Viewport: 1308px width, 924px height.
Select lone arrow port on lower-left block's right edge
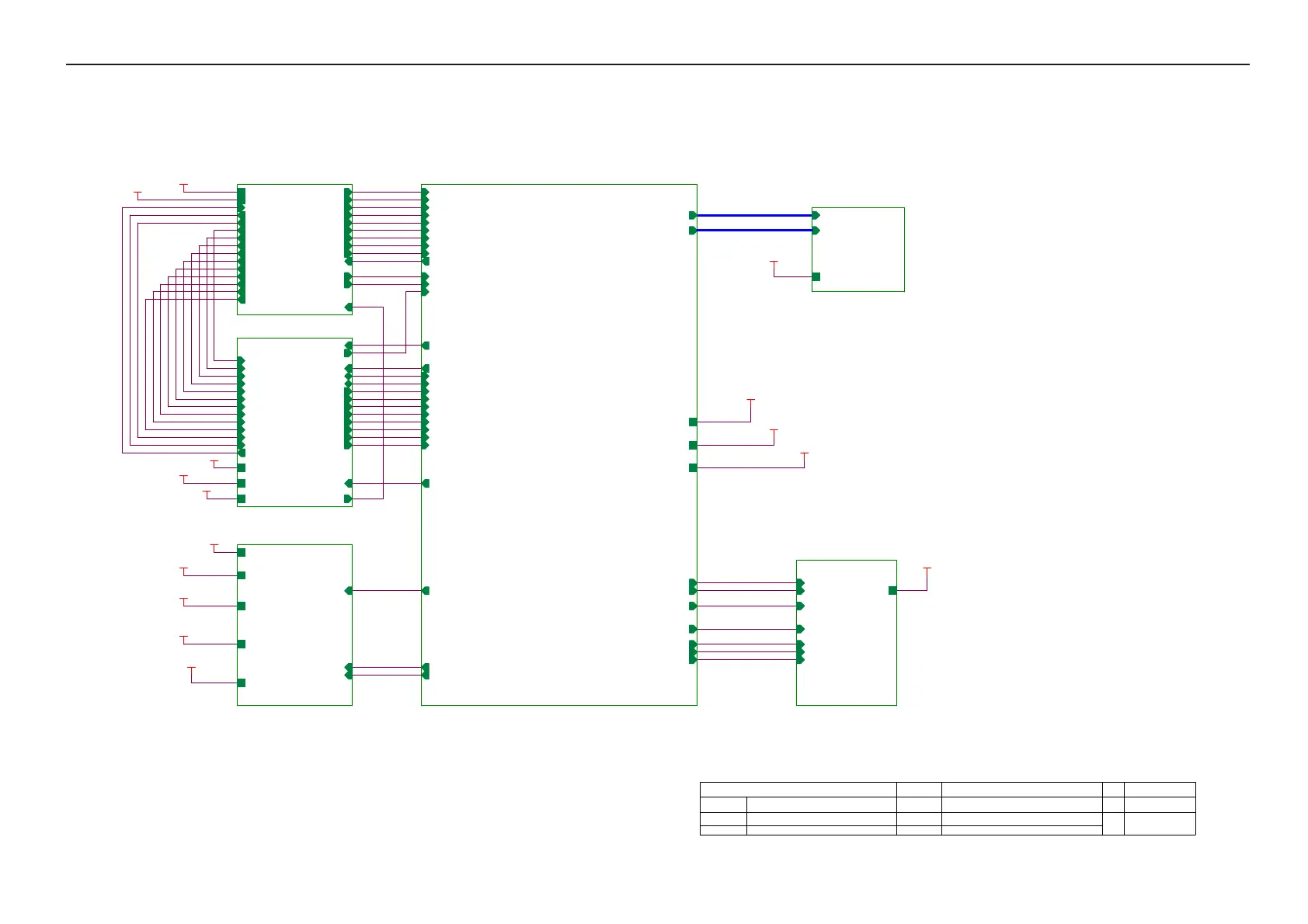pos(348,591)
